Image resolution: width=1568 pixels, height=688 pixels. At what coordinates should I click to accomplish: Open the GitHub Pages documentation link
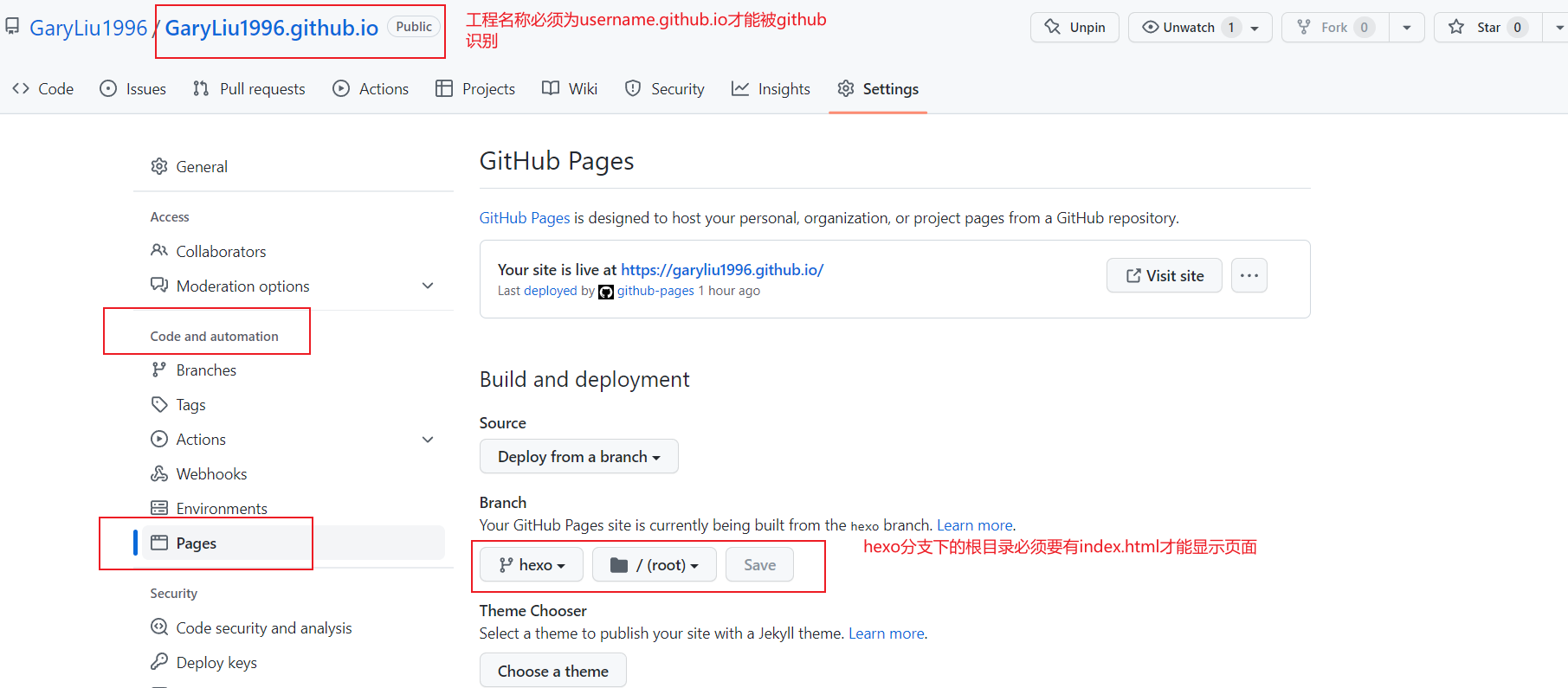pyautogui.click(x=525, y=218)
